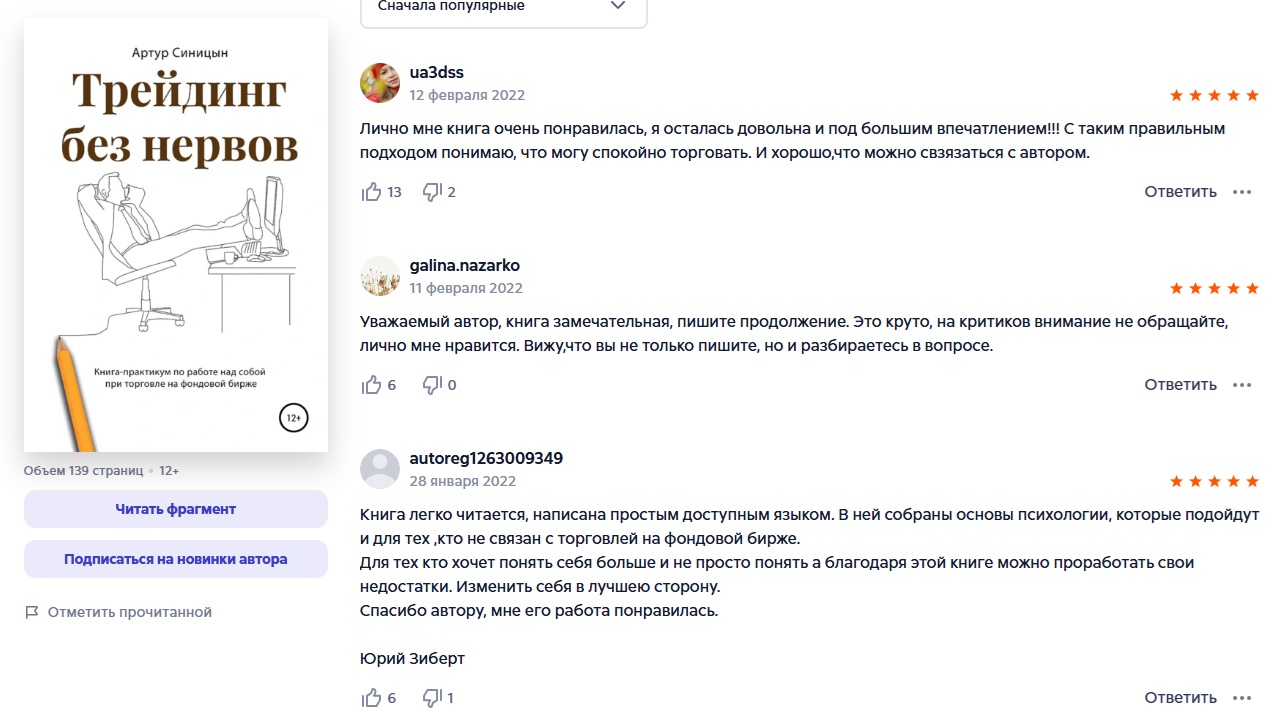Reply to autoreg1263009349's review
Viewport: 1282px width, 714px height.
tap(1180, 698)
